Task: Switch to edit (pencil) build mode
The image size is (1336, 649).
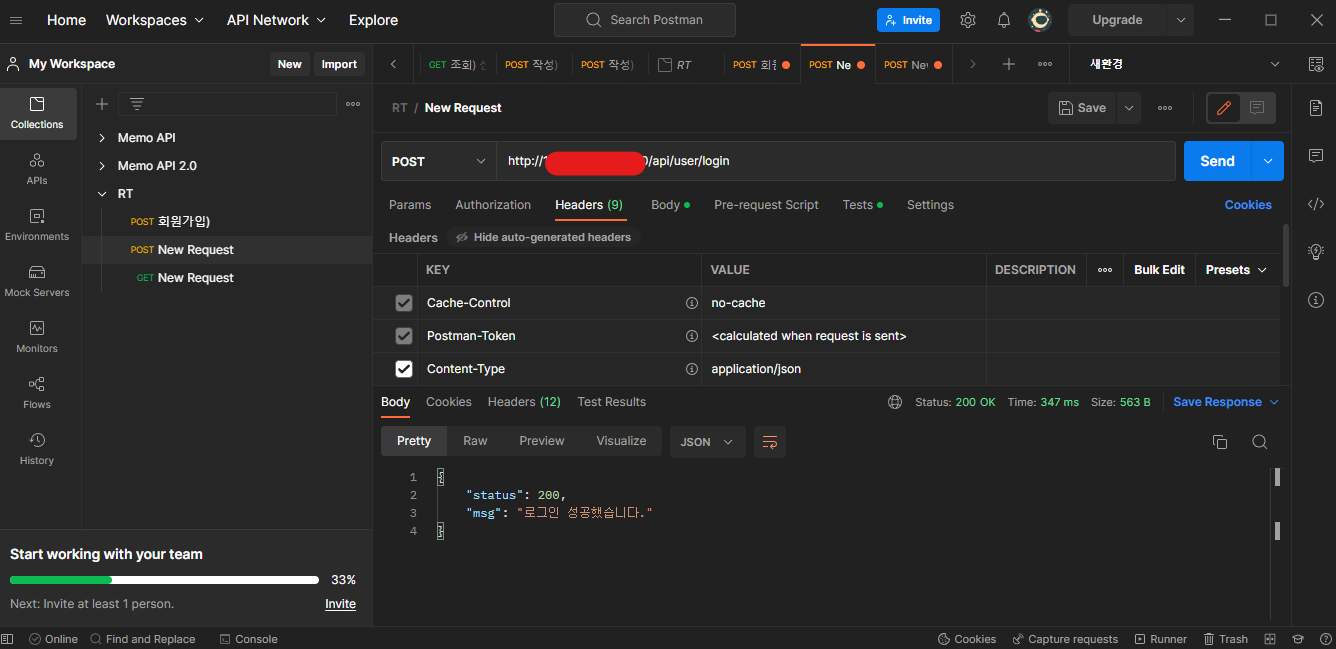Action: (x=1224, y=108)
